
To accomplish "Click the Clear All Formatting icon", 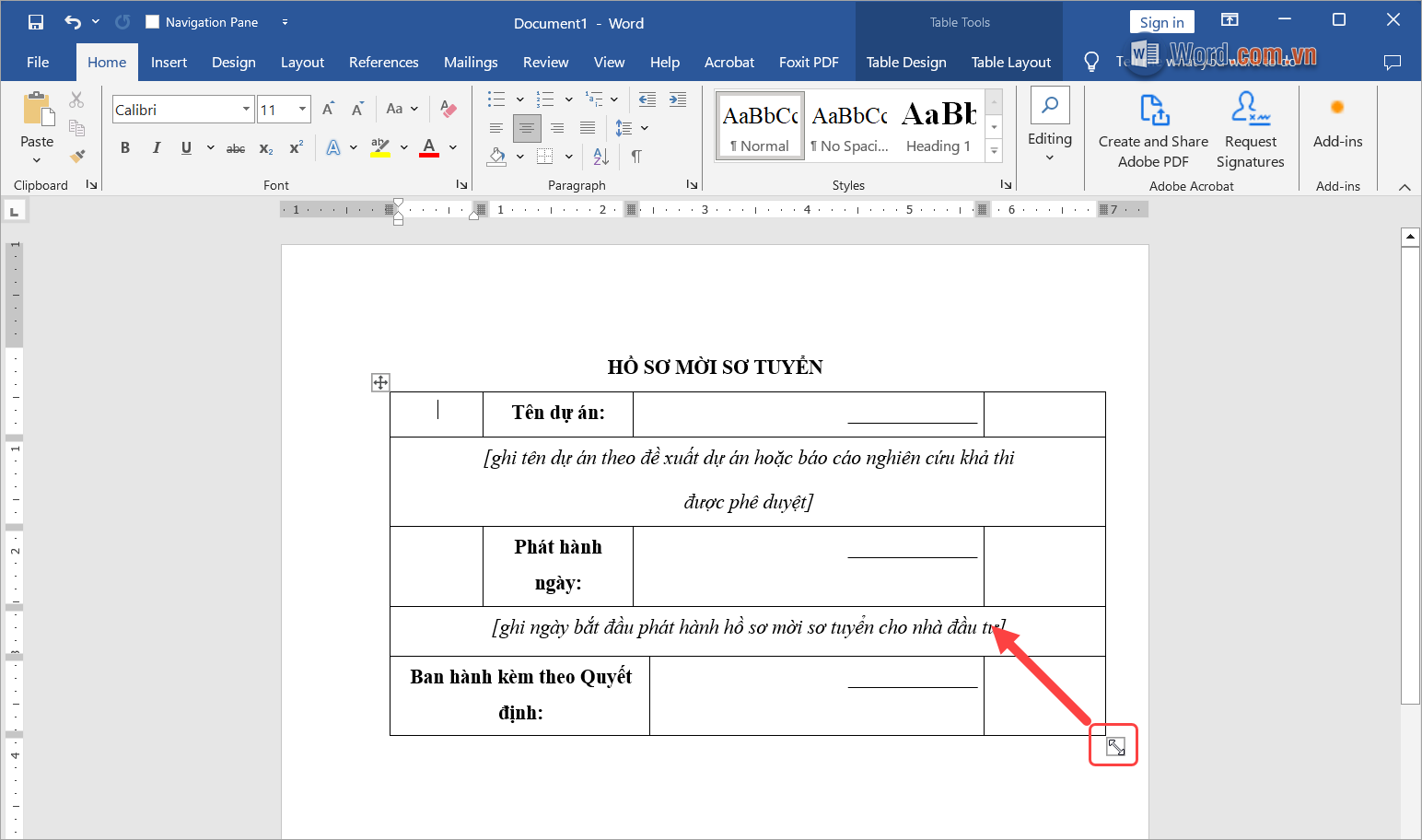I will [449, 109].
